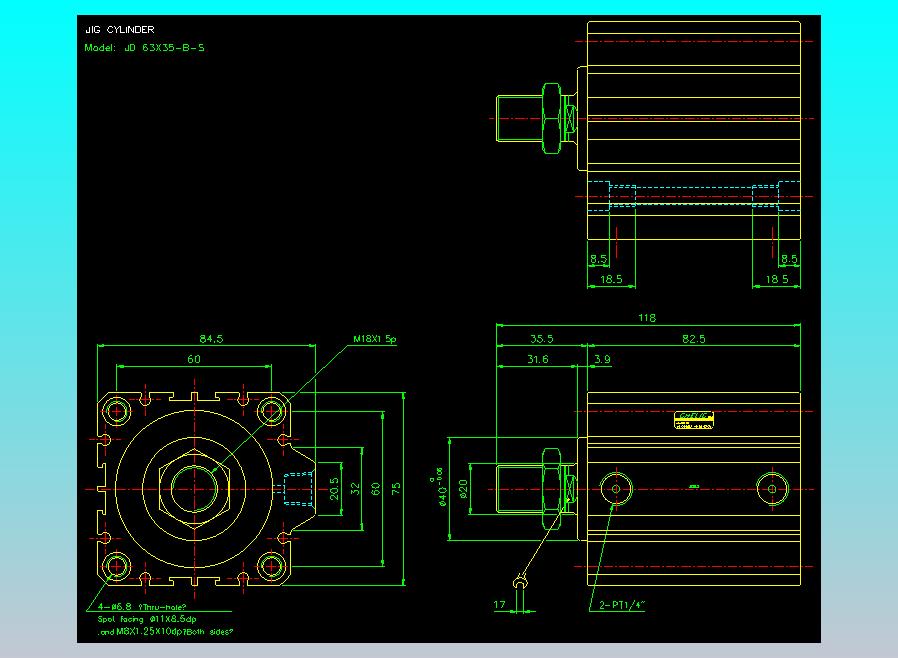Click the wrench symbol above the 17 dimension
The width and height of the screenshot is (898, 658).
[x=519, y=583]
